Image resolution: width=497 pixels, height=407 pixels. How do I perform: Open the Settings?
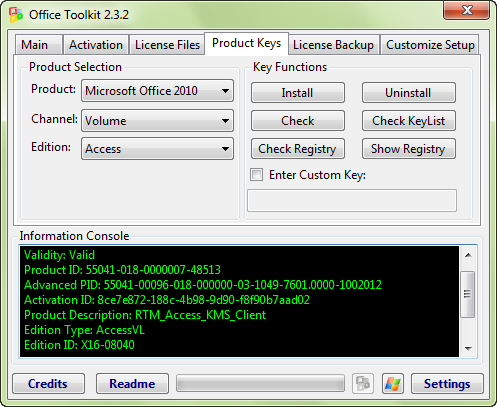point(447,383)
